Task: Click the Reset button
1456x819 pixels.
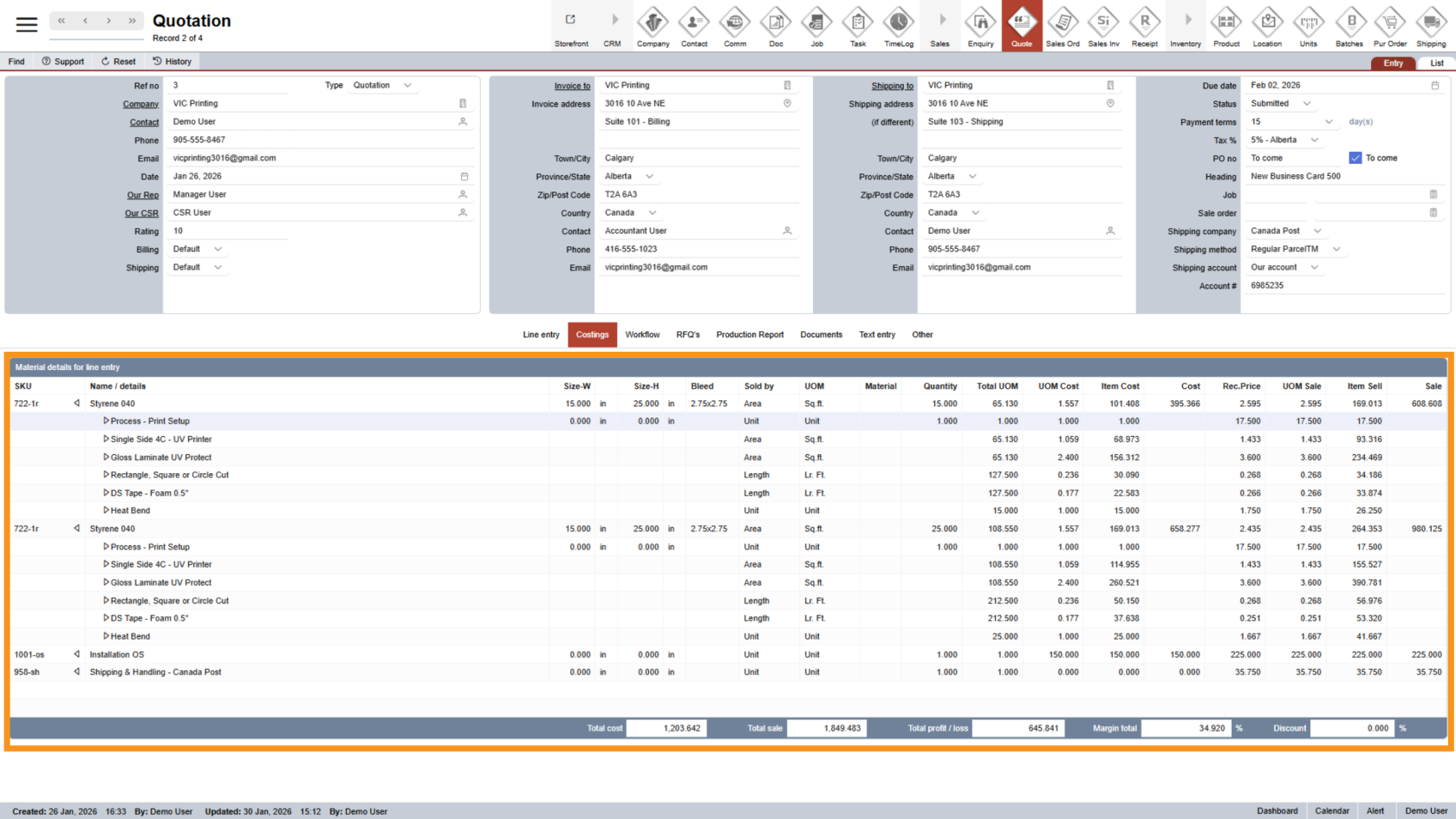Action: (x=118, y=62)
